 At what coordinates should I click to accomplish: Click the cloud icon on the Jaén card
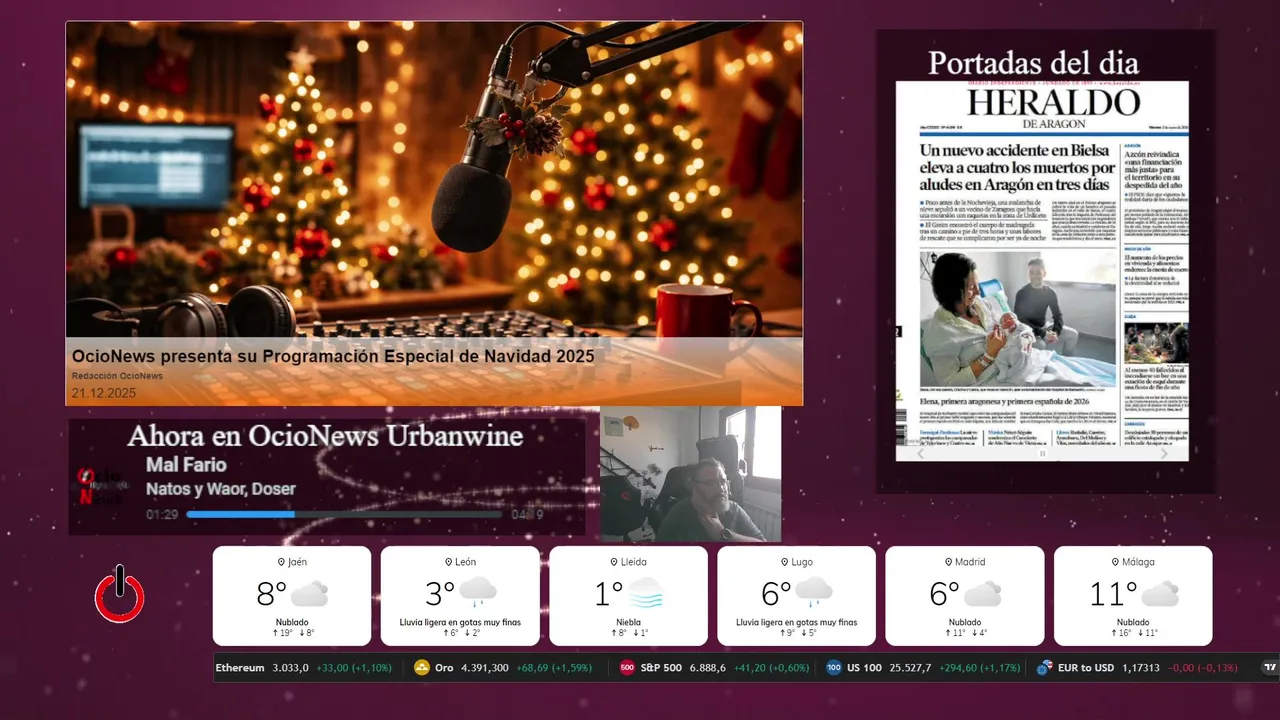309,593
